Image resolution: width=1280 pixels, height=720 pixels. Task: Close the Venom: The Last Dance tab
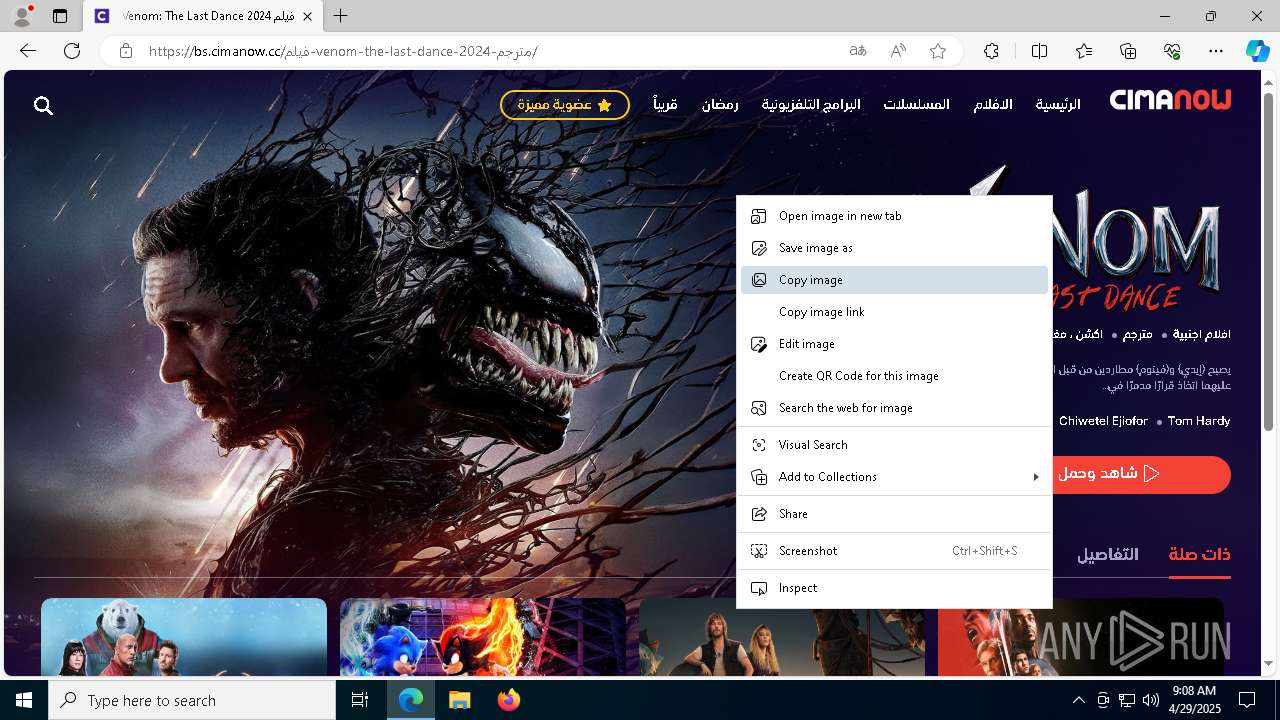307,16
